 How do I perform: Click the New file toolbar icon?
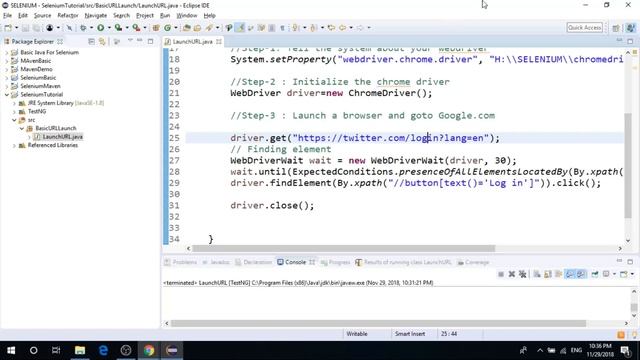click(8, 28)
